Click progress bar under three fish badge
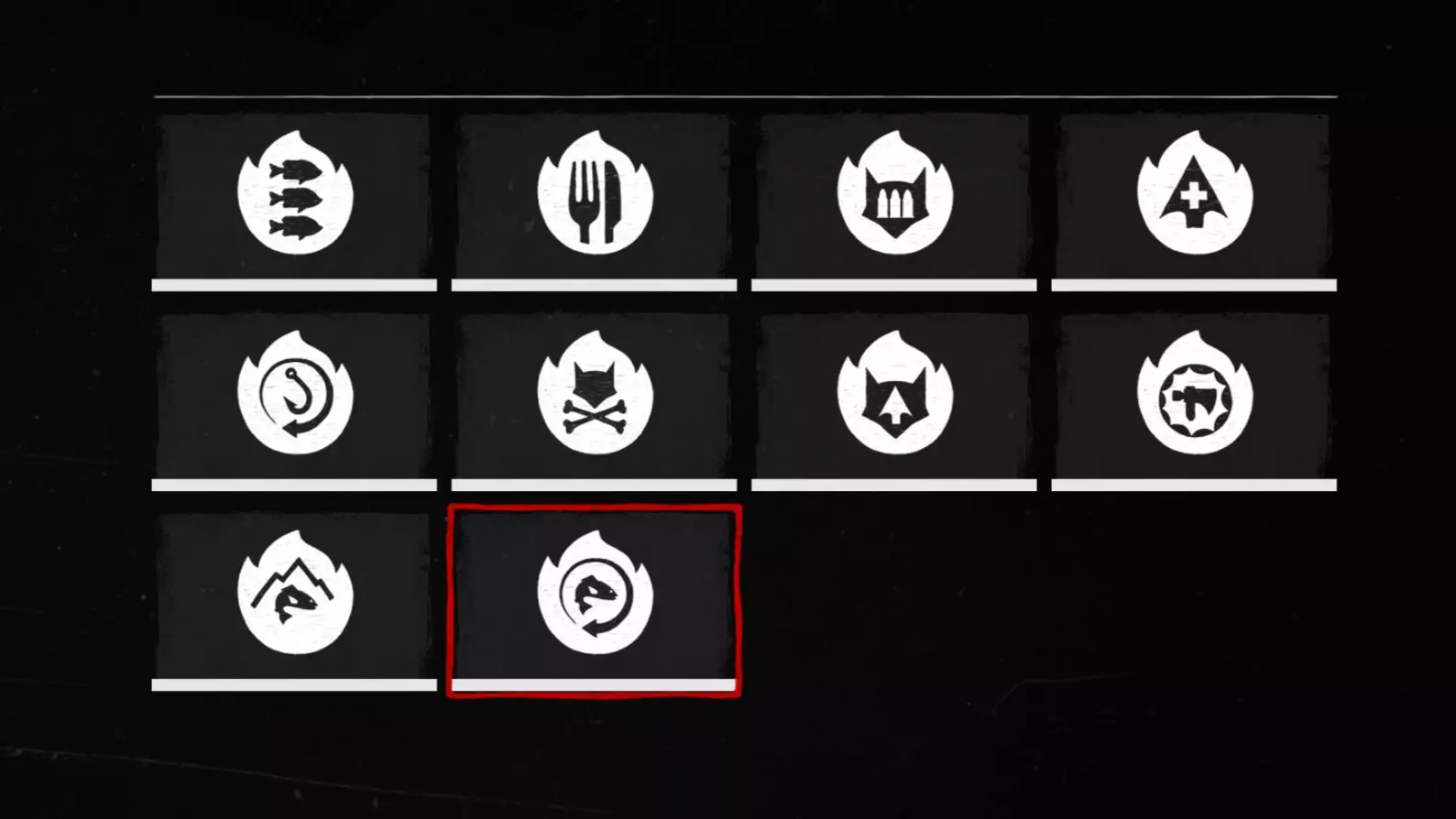Image resolution: width=1456 pixels, height=819 pixels. tap(294, 286)
